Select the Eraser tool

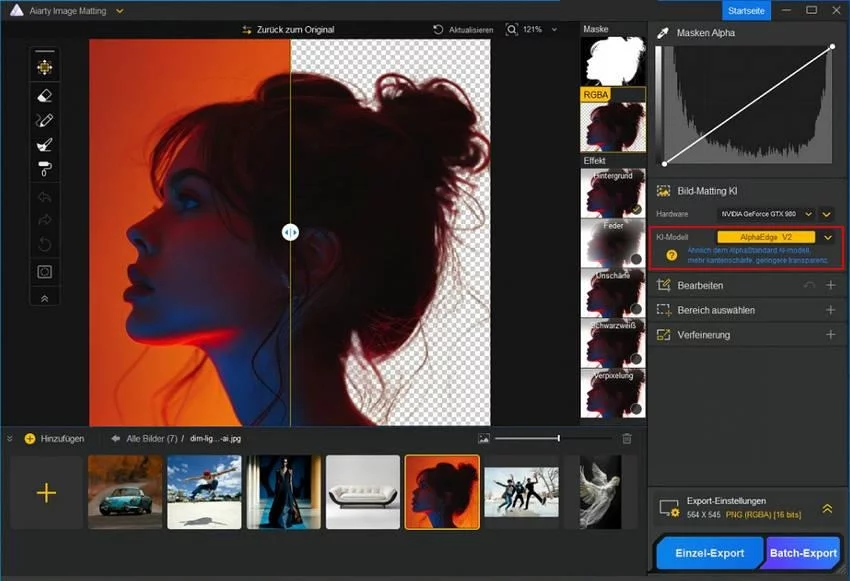click(45, 95)
